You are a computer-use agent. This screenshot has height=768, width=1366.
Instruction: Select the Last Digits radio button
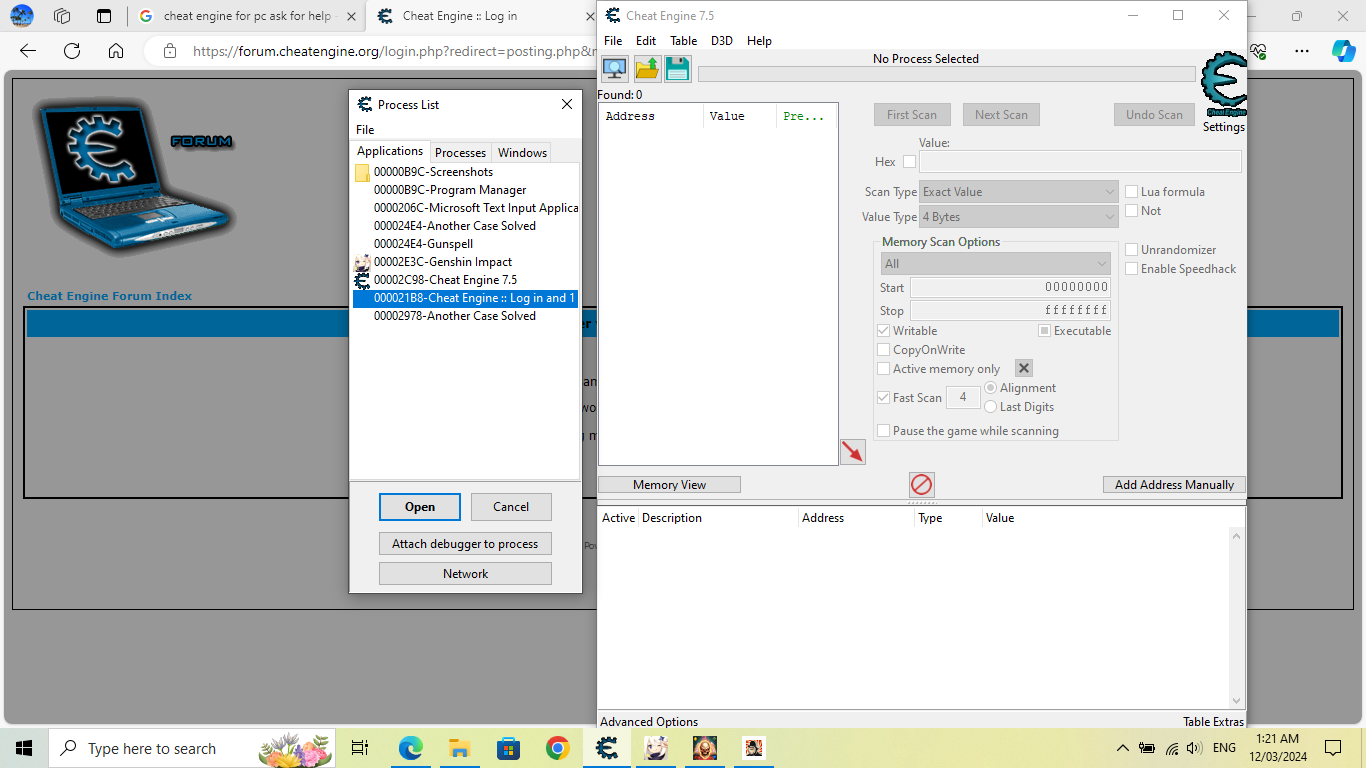point(990,406)
